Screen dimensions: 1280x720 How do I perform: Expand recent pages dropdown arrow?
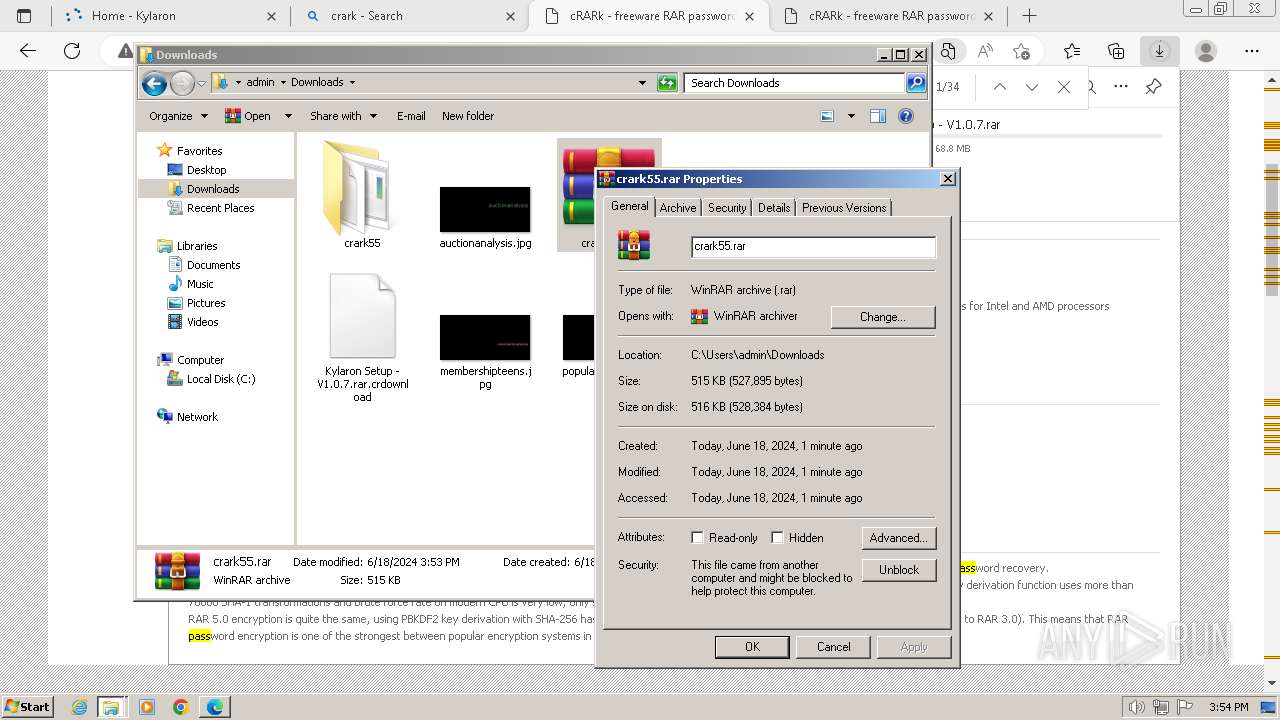201,83
